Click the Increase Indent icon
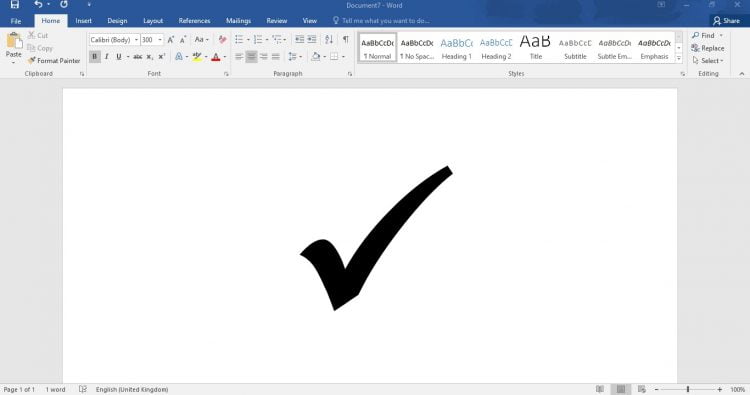Viewport: 750px width, 395px height. click(312, 40)
